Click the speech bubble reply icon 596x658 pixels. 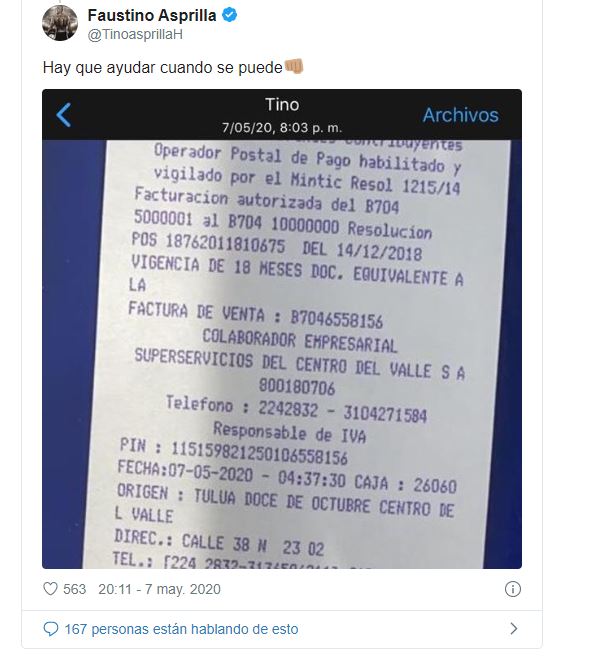click(51, 629)
